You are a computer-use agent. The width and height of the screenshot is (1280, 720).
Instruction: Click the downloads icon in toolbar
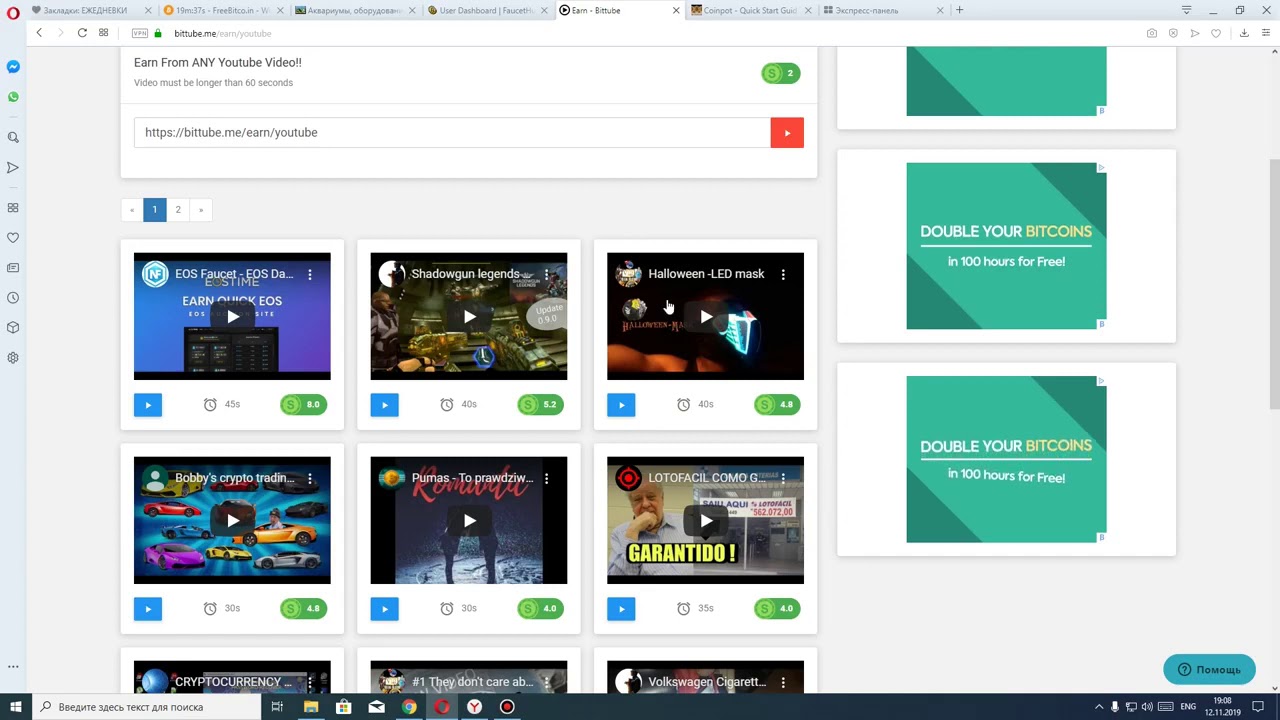[x=1244, y=33]
